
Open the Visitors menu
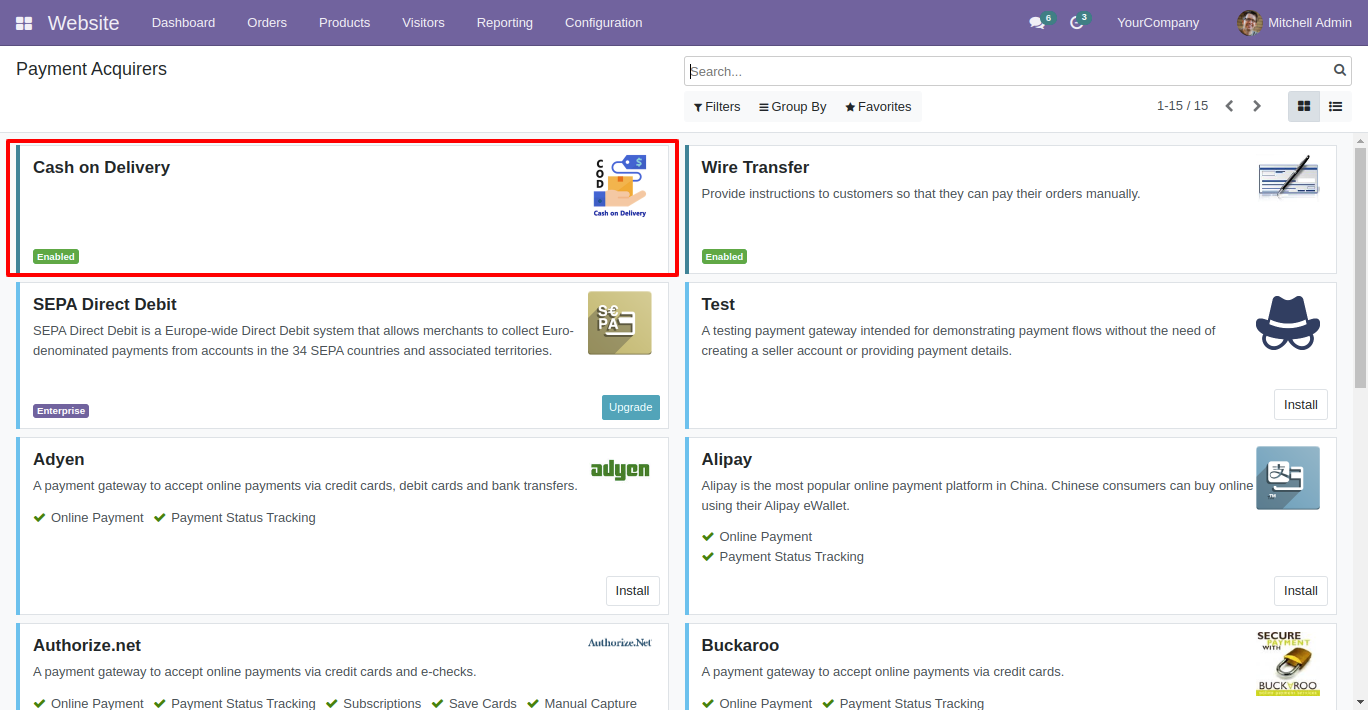point(423,23)
